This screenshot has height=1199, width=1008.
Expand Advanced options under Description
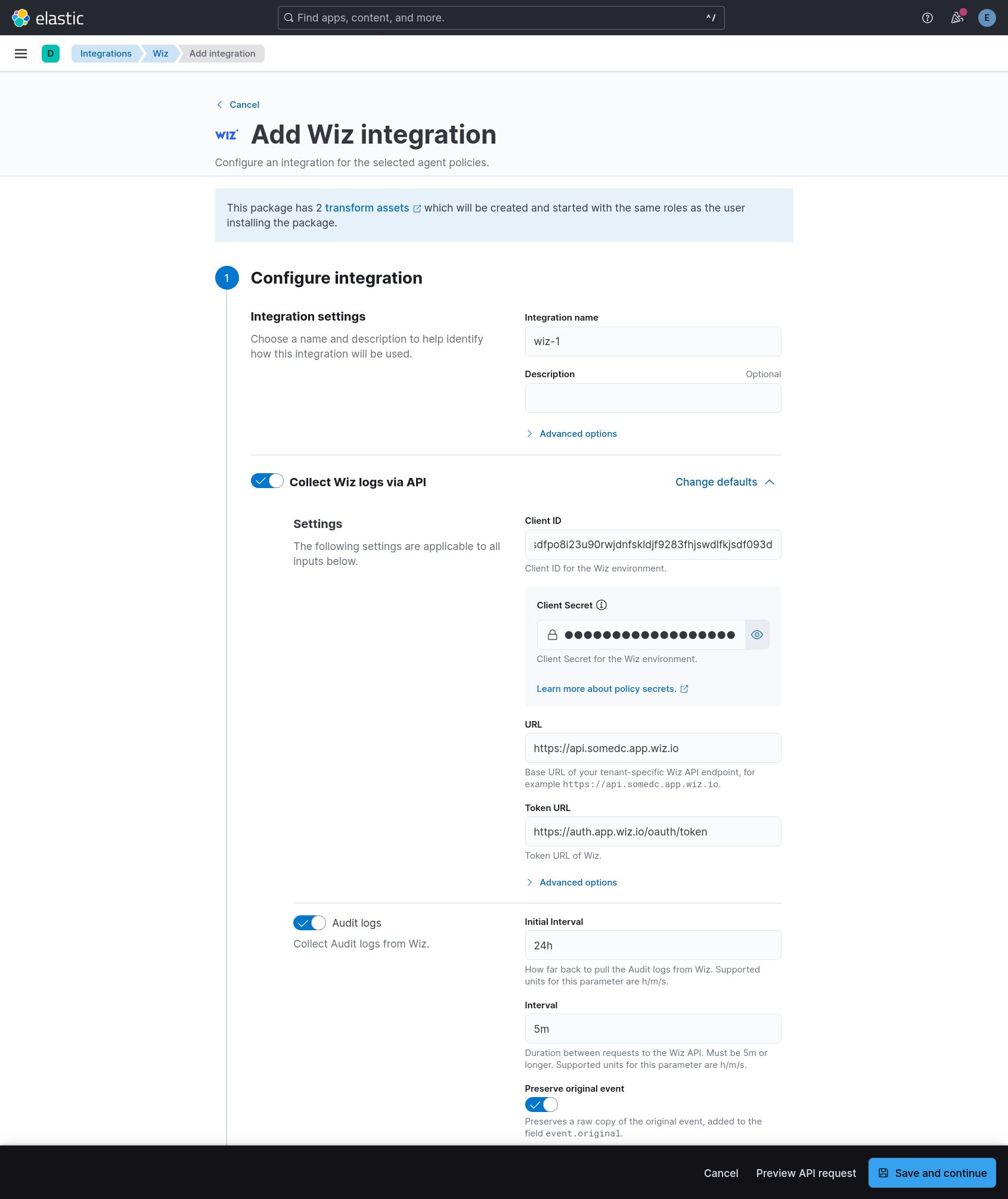(x=571, y=434)
